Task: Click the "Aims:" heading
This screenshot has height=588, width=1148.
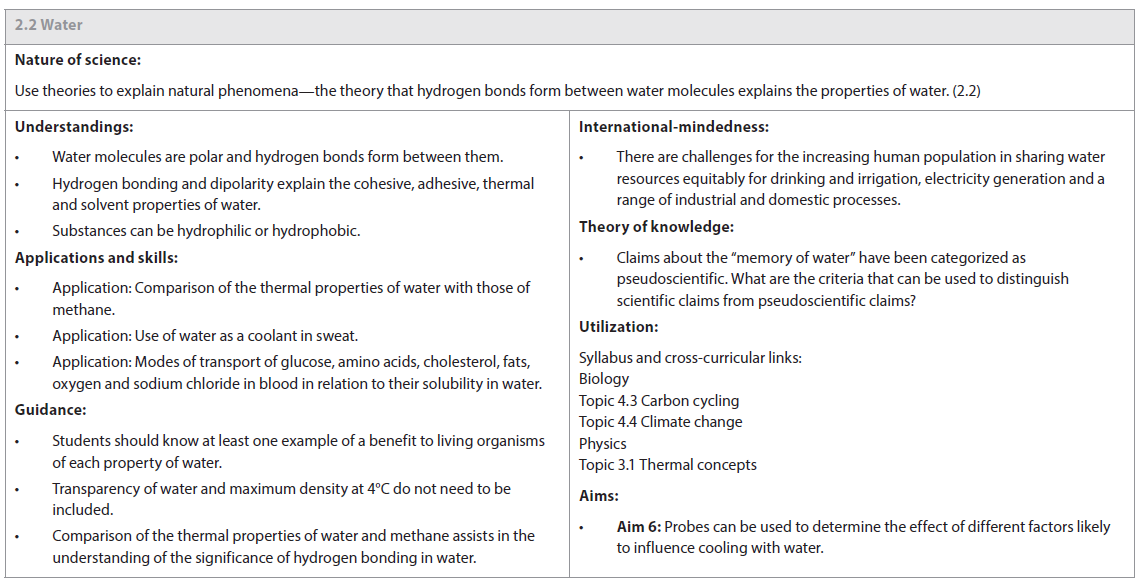Action: [x=599, y=495]
